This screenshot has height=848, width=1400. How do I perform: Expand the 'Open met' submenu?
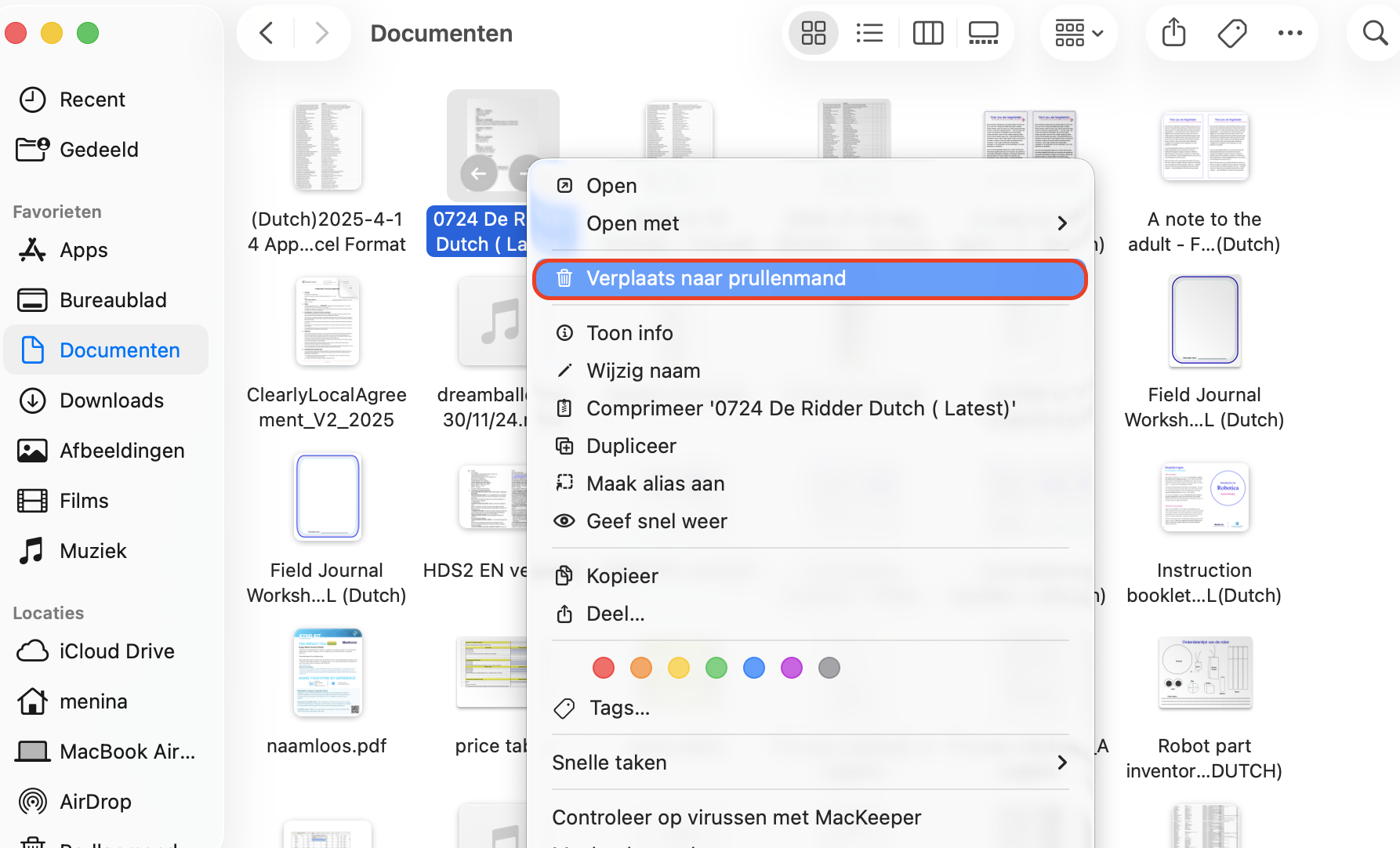coord(809,223)
